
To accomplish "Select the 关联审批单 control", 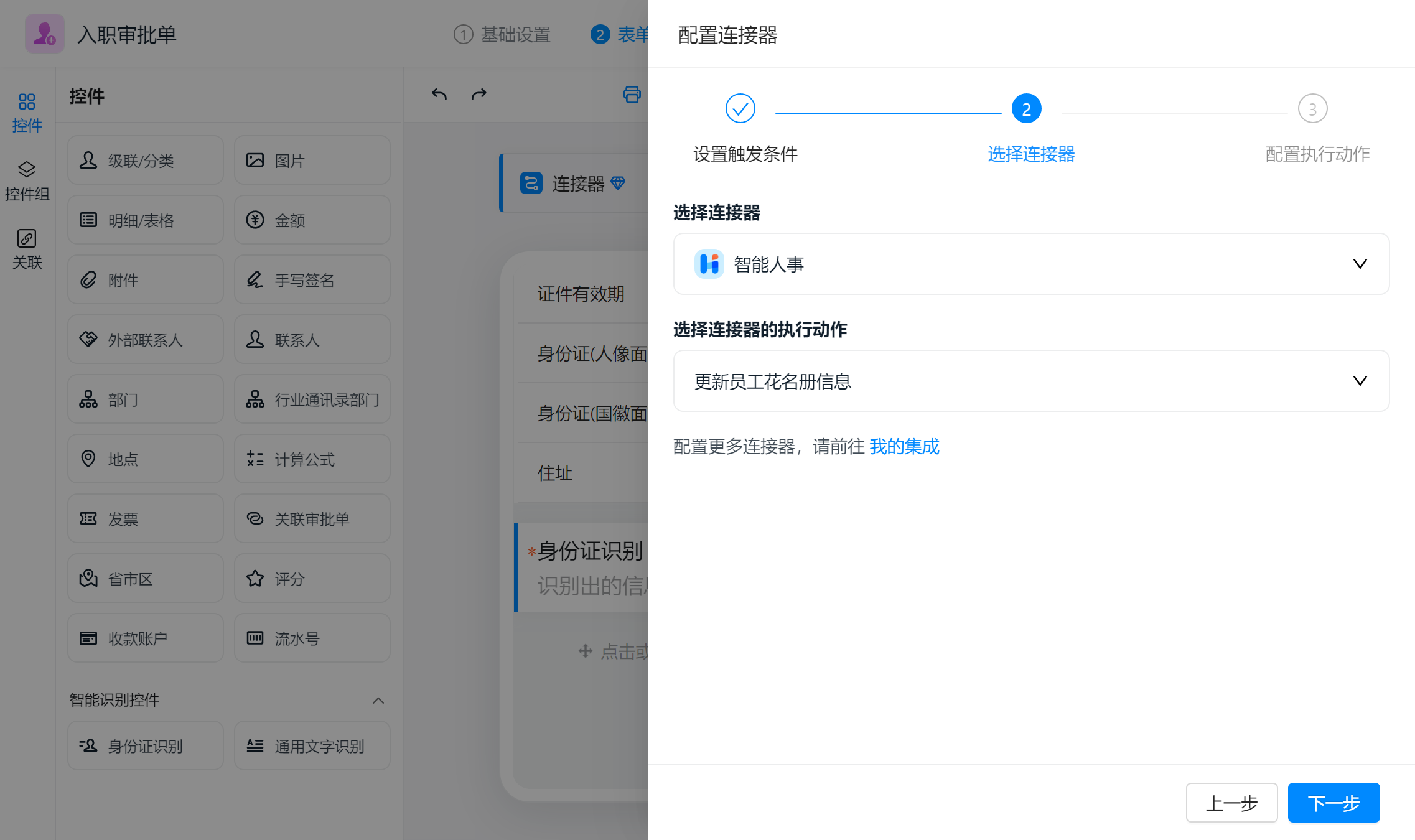I will click(x=312, y=519).
